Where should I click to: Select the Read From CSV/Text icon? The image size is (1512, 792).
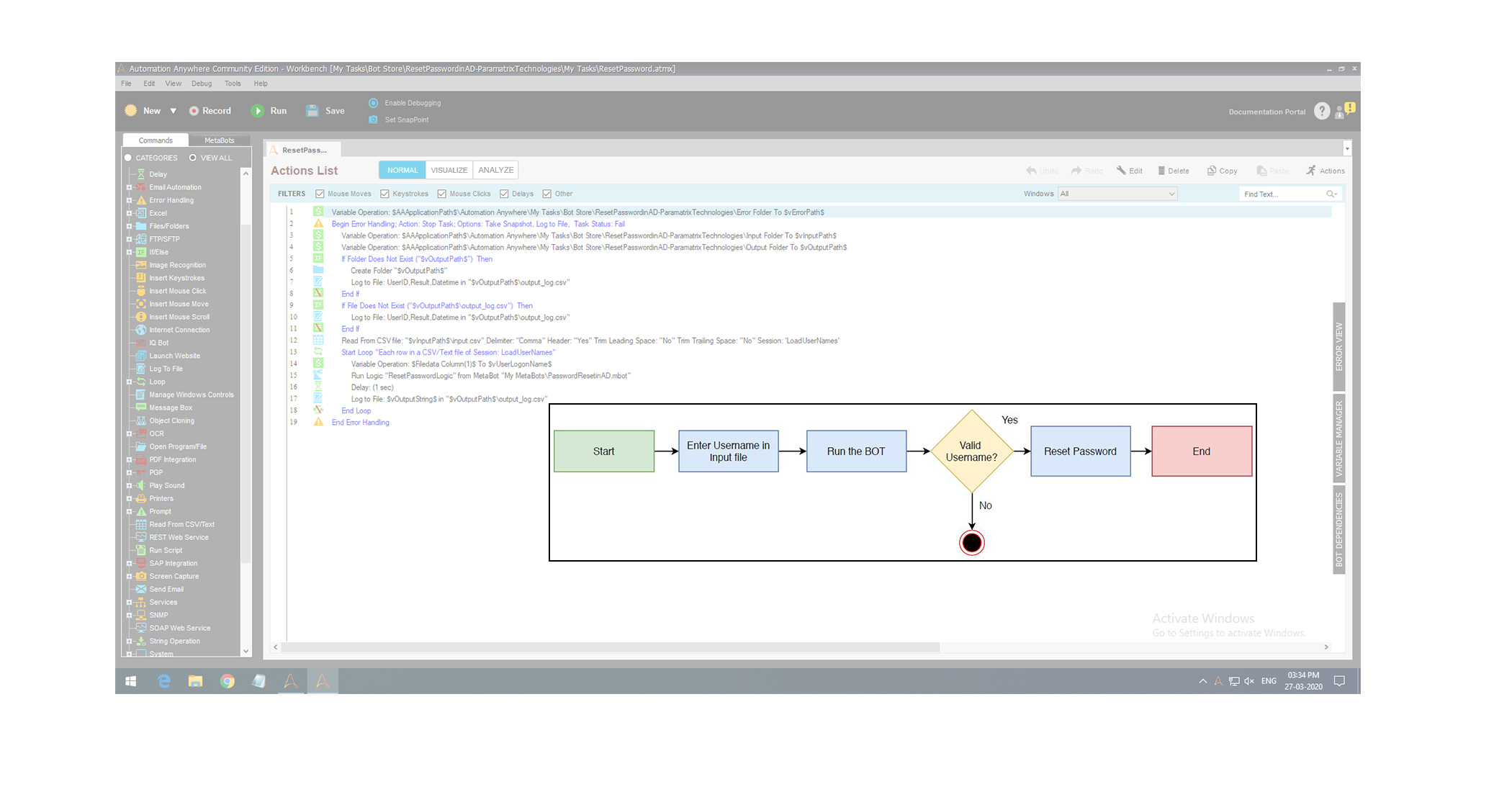[x=141, y=524]
